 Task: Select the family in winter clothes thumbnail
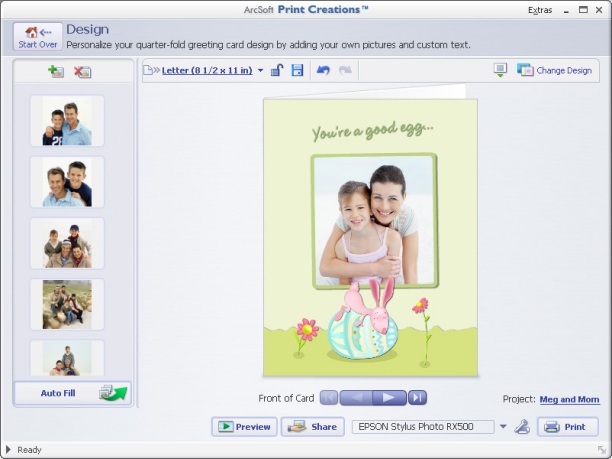pyautogui.click(x=67, y=243)
